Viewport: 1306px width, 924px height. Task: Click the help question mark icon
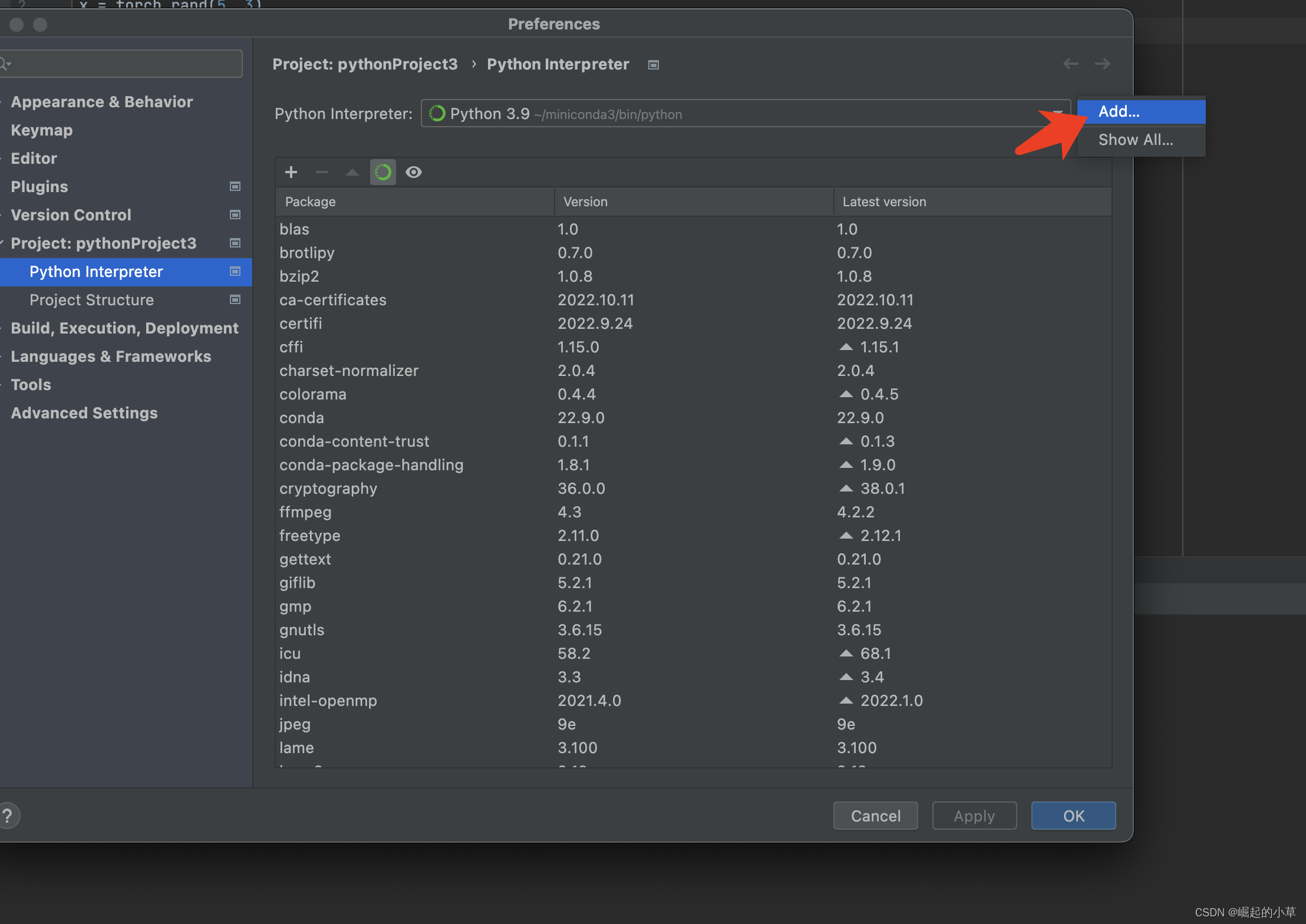coord(8,816)
